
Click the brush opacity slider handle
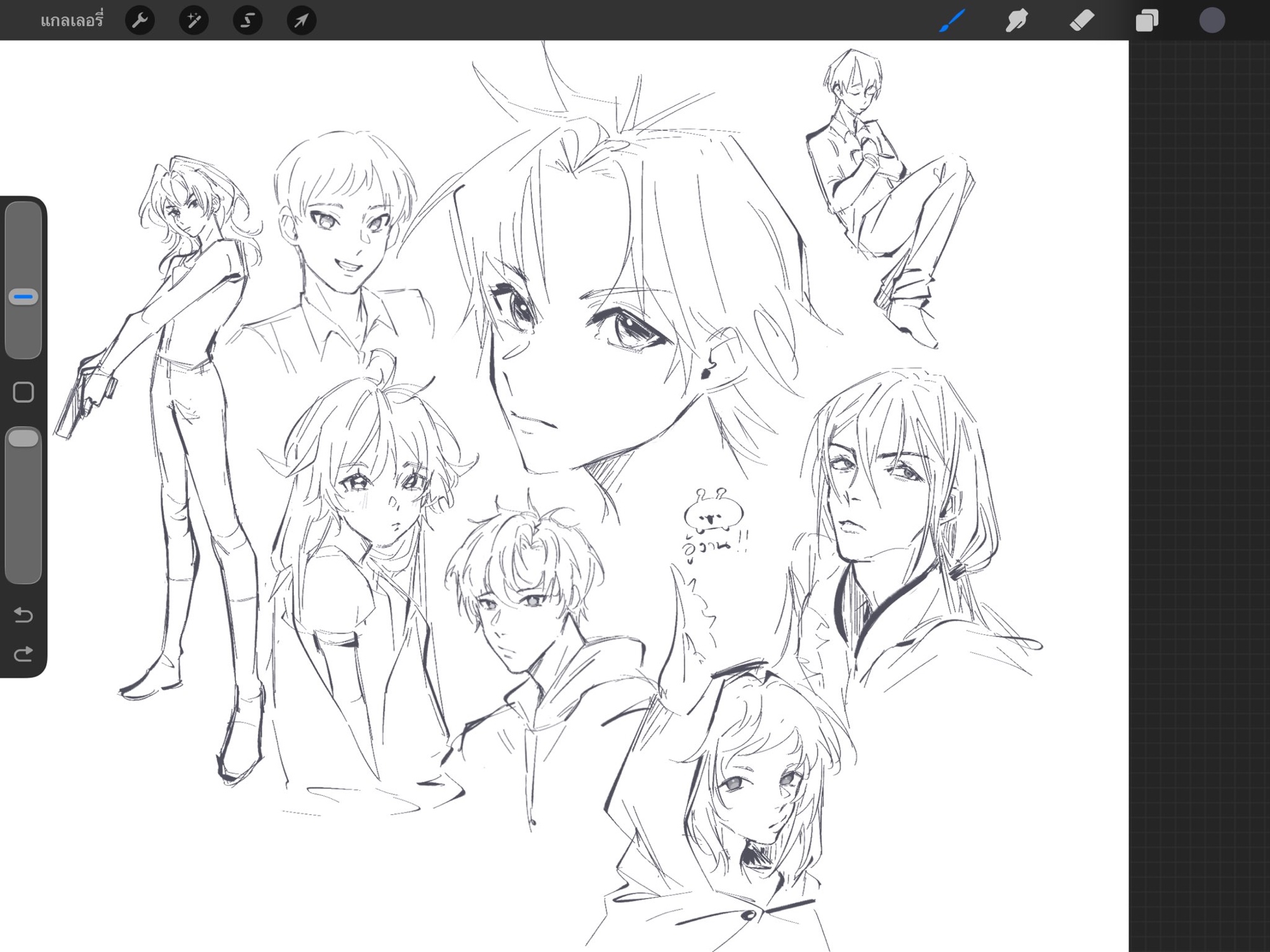coord(23,438)
